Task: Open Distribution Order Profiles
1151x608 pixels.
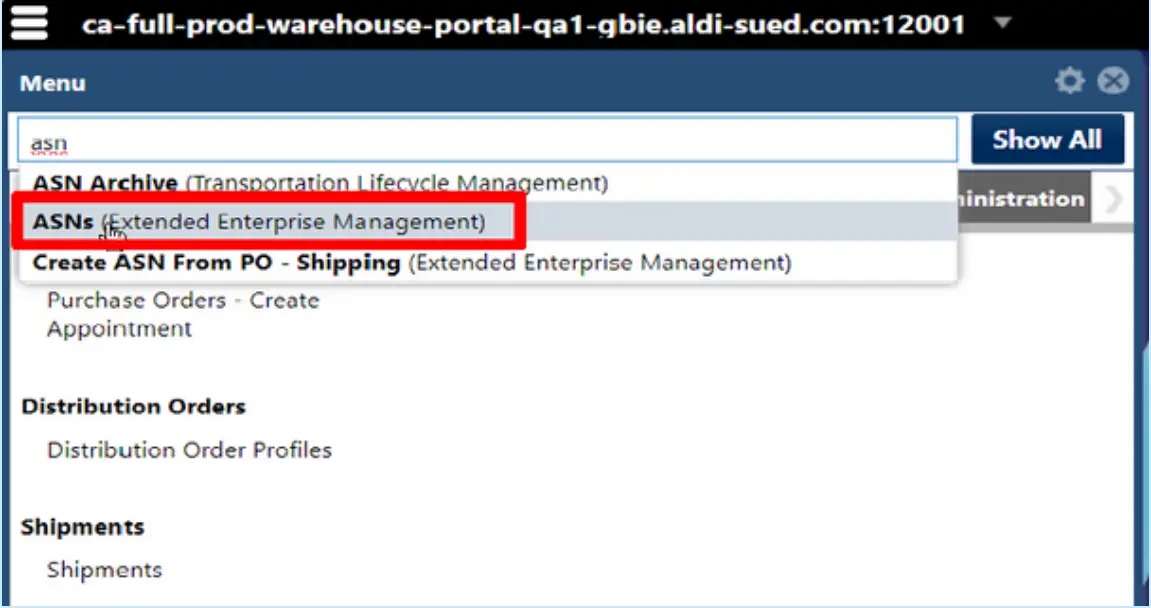Action: pos(189,450)
